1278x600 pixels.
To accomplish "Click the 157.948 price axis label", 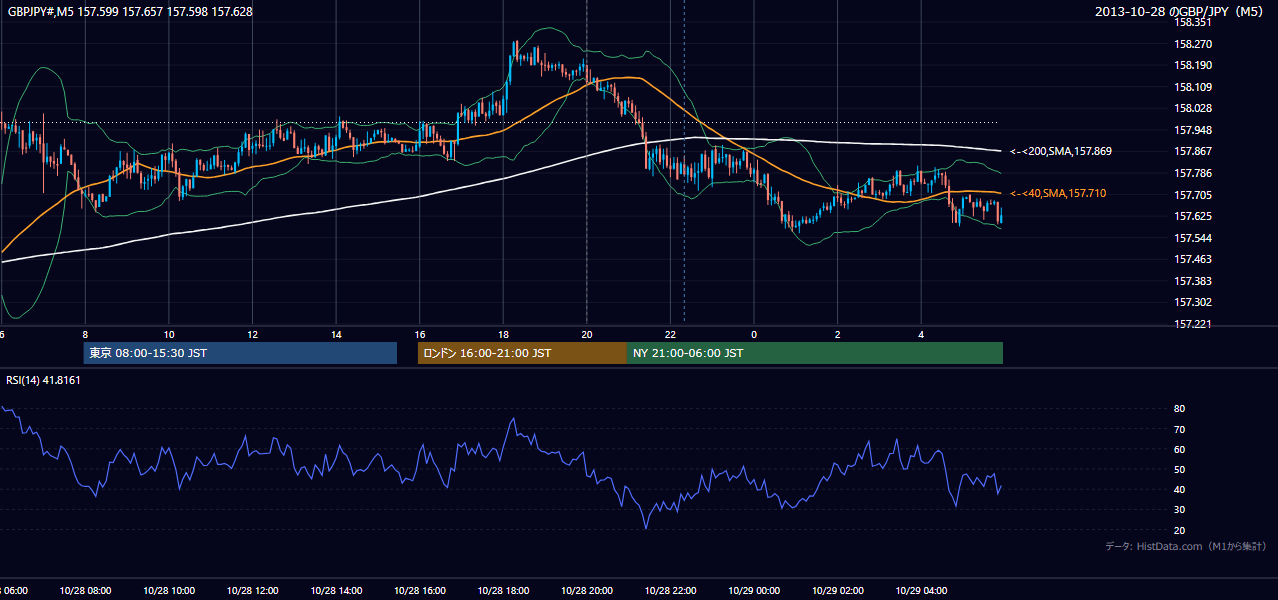I will [1193, 130].
